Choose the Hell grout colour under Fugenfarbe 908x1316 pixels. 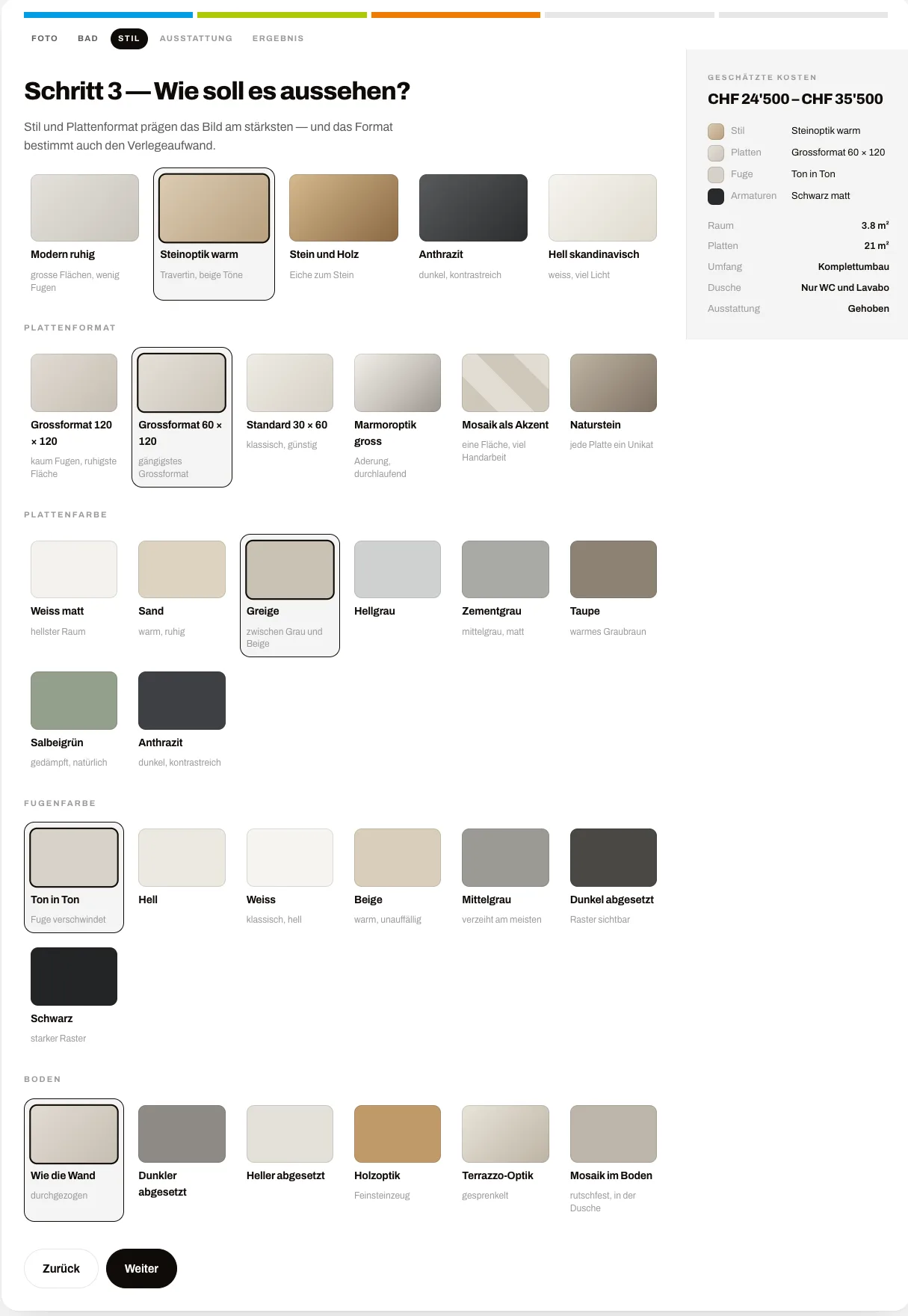pos(182,877)
